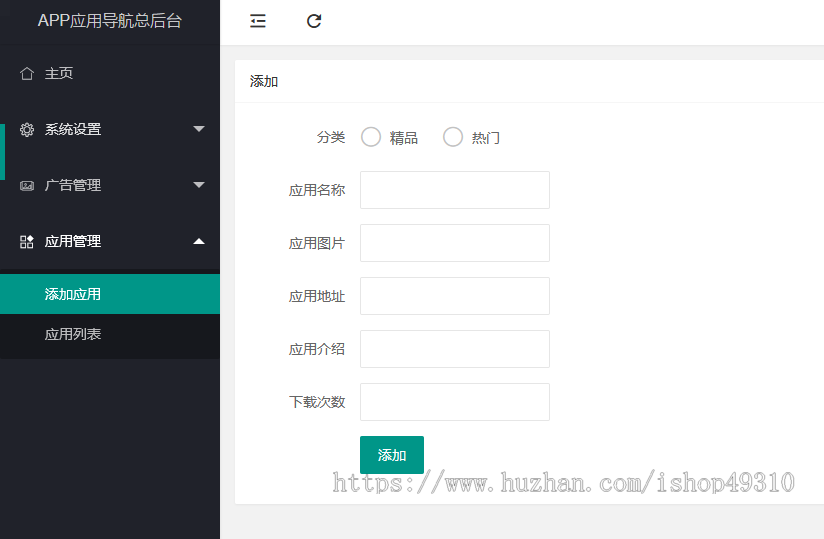This screenshot has width=824, height=539.
Task: Click the 分类 form label
Action: pos(331,138)
